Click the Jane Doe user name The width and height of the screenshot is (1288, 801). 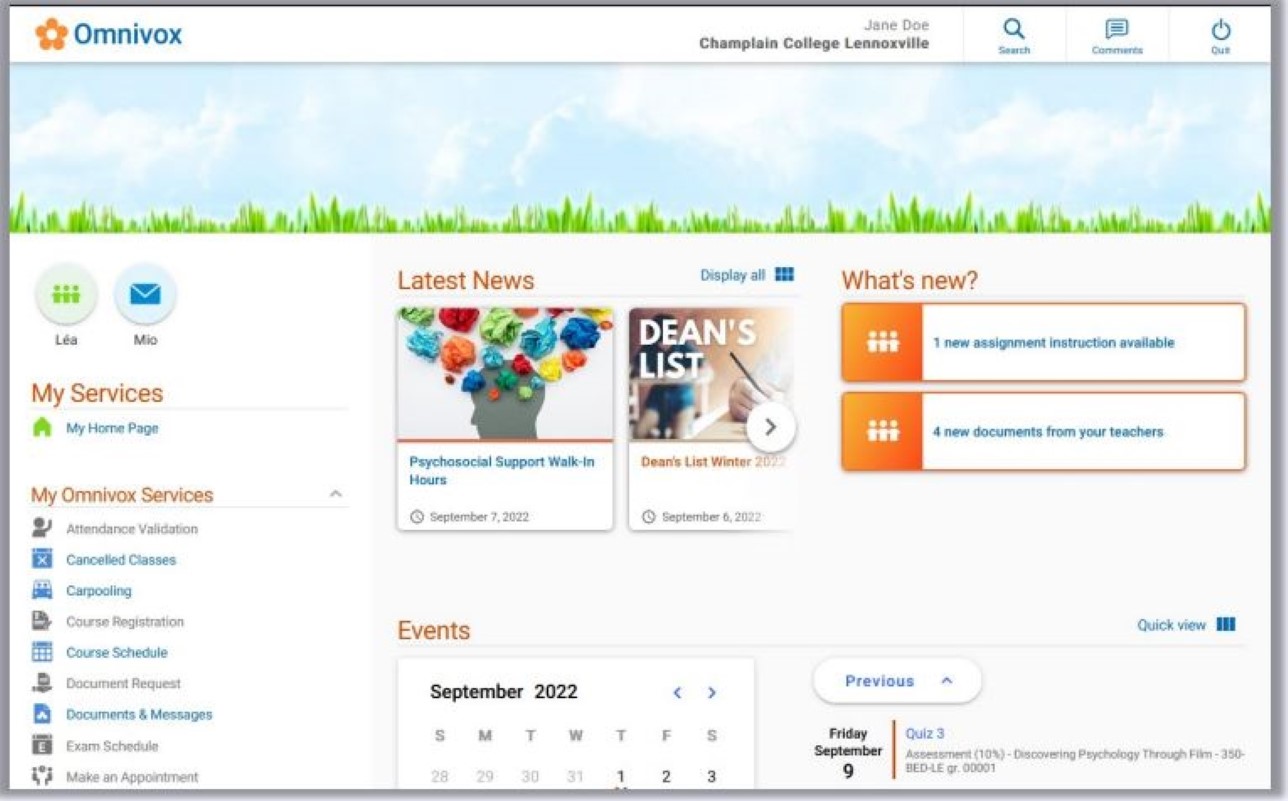point(896,25)
